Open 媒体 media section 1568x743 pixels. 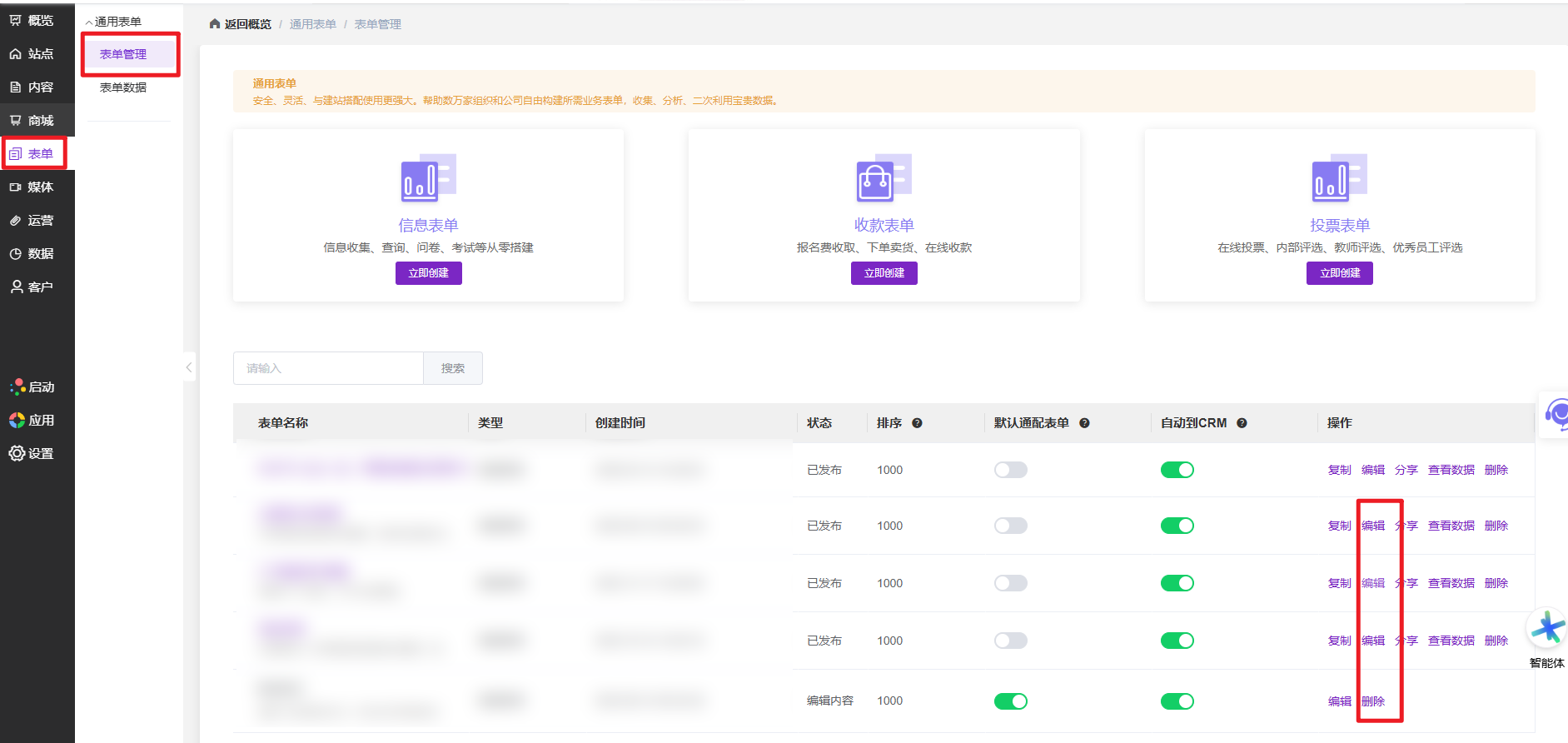(x=16, y=187)
